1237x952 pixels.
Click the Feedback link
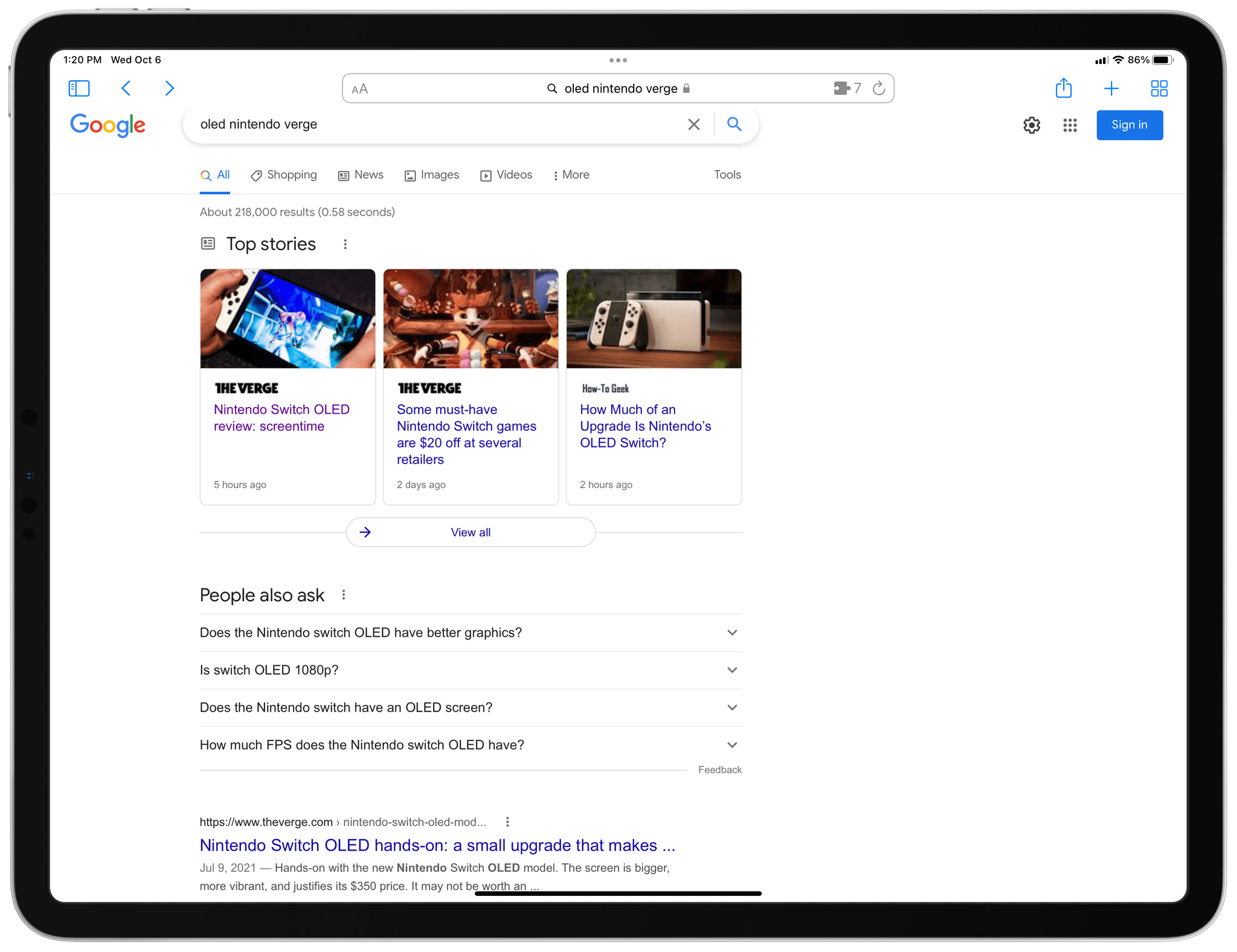click(x=720, y=770)
